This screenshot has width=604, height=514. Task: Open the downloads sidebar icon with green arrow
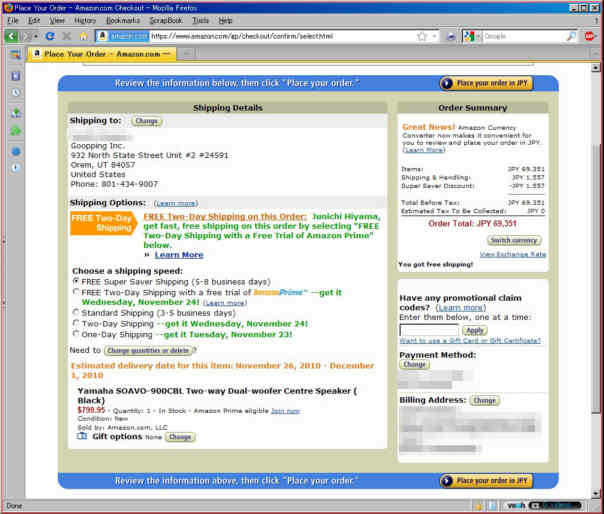[16, 113]
